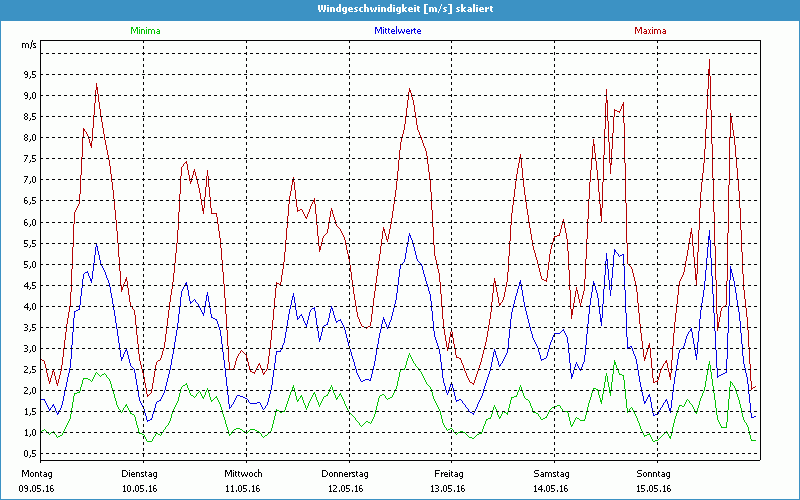Click the 1,0 y-axis value
This screenshot has height=500, width=800.
[30, 433]
